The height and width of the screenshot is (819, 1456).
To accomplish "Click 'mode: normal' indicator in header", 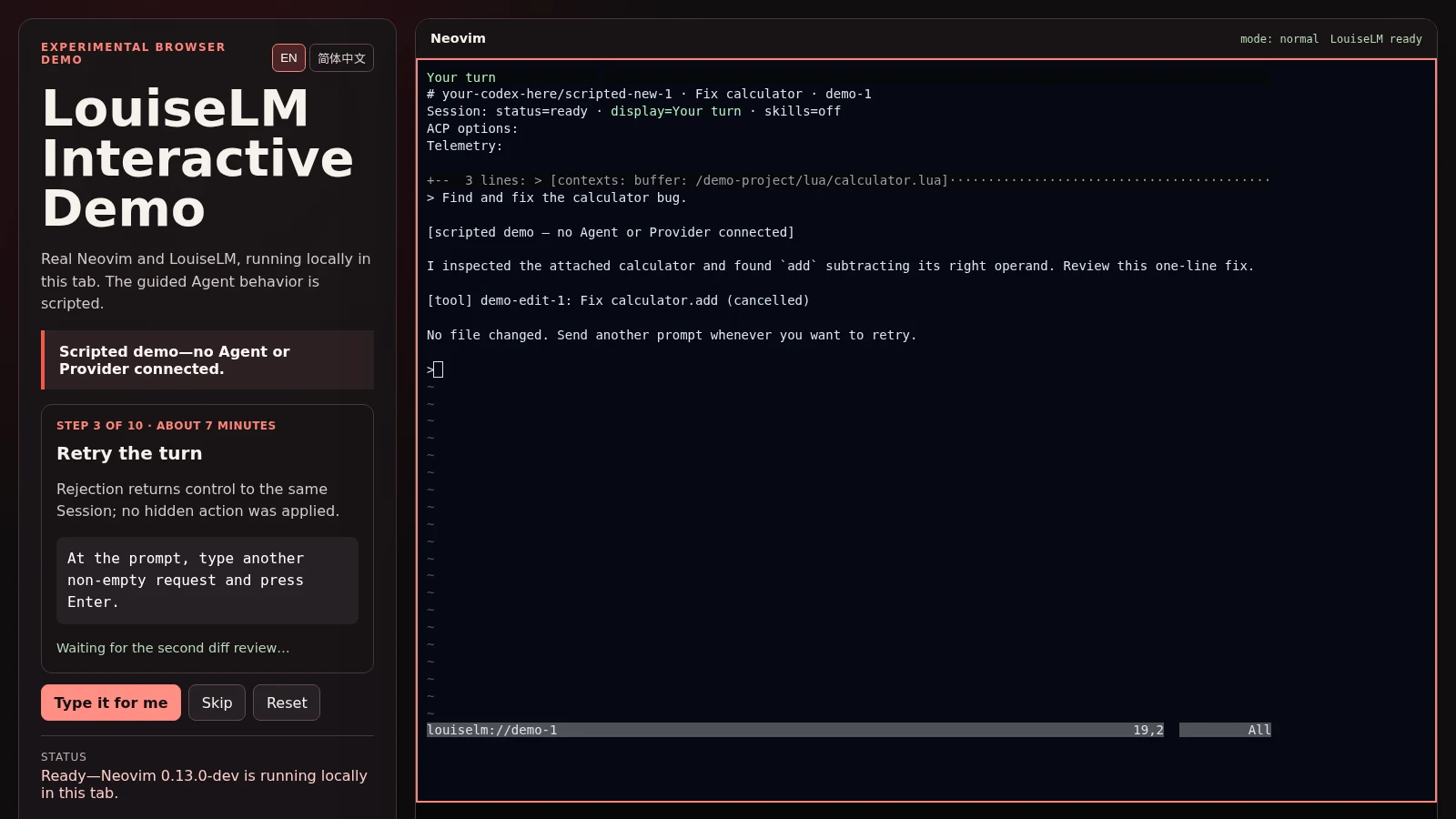I will coord(1279,39).
